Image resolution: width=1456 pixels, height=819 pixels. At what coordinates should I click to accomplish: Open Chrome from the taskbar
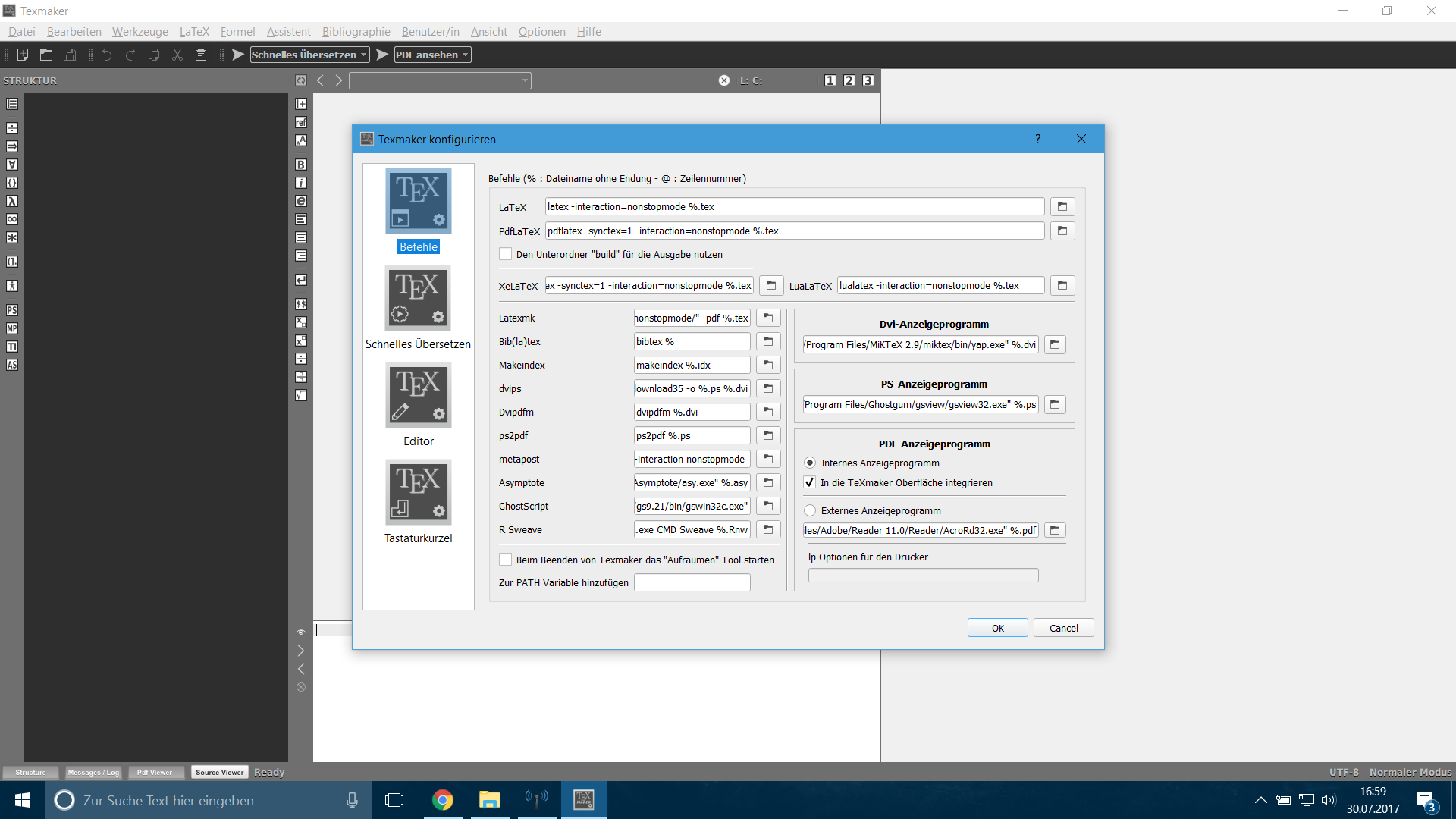(443, 800)
